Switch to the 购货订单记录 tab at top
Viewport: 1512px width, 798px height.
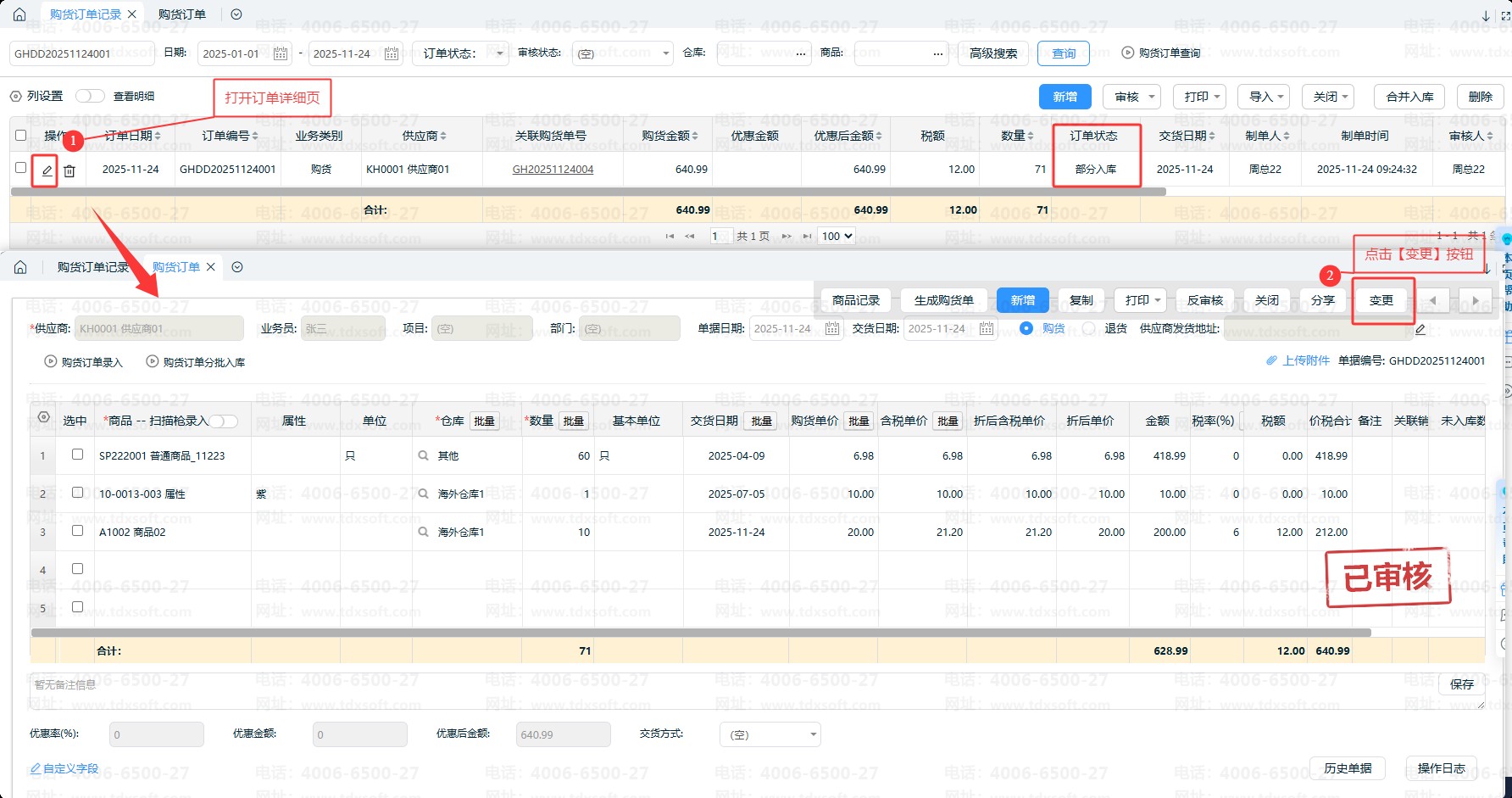(85, 14)
